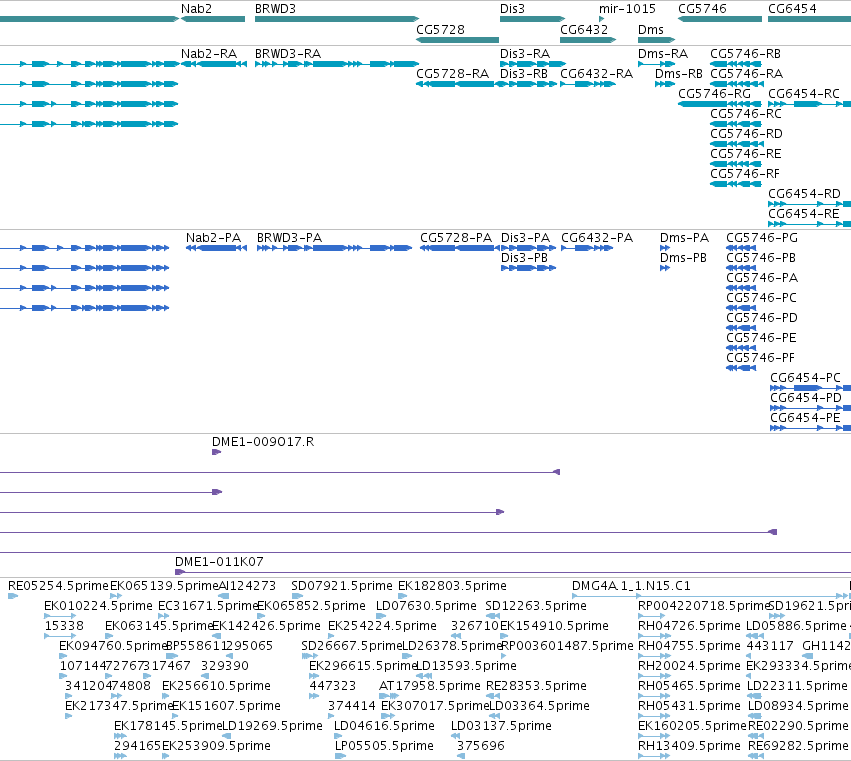Select the LD13593.5prime EST arrow
This screenshot has width=851, height=761.
click(x=424, y=676)
